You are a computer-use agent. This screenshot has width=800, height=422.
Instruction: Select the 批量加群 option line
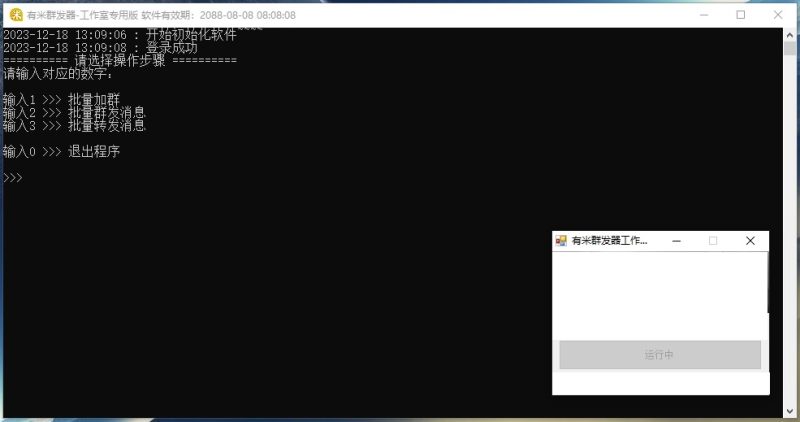click(74, 100)
